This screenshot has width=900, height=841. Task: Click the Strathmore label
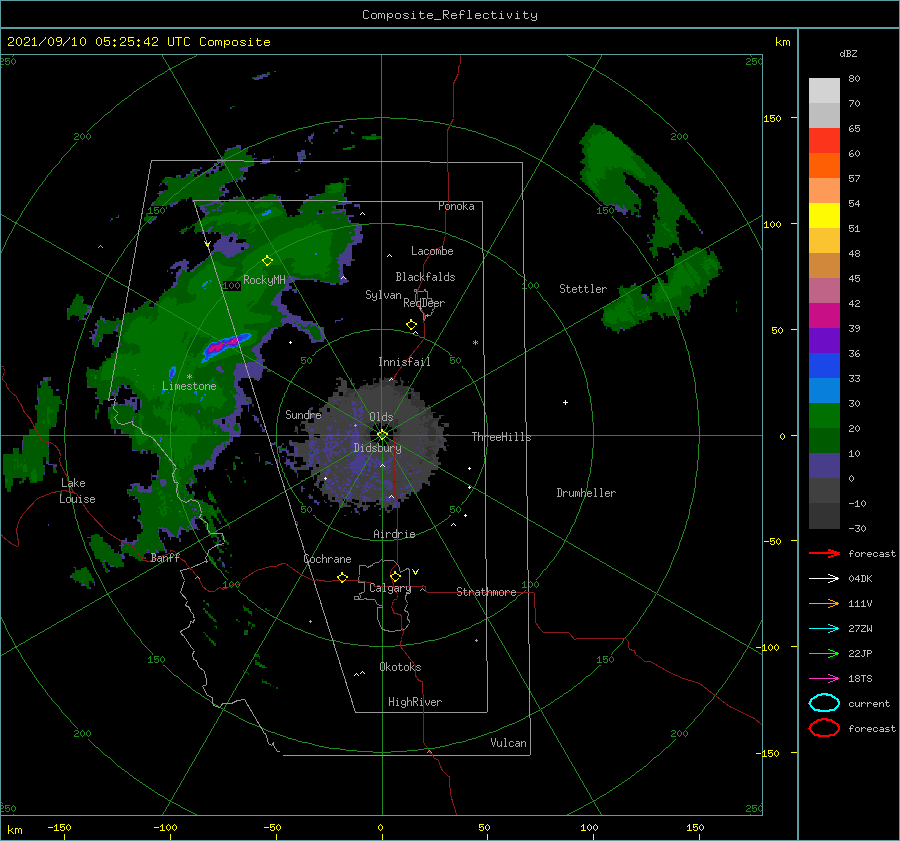[486, 592]
